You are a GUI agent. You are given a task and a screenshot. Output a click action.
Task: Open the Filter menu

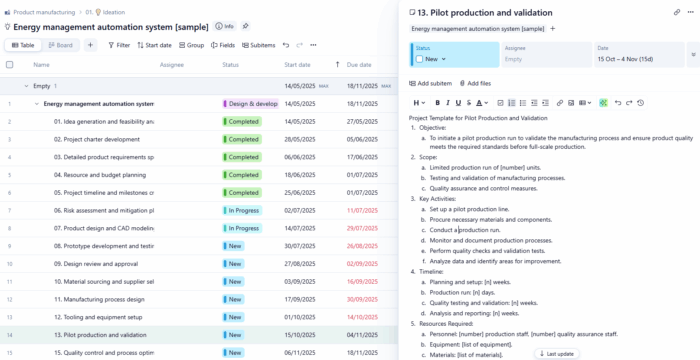[119, 45]
